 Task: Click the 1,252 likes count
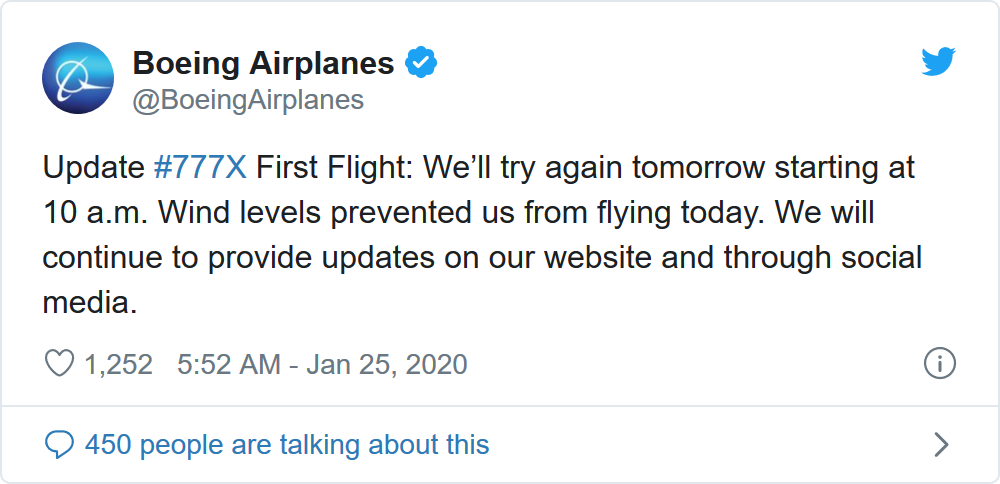coord(118,364)
